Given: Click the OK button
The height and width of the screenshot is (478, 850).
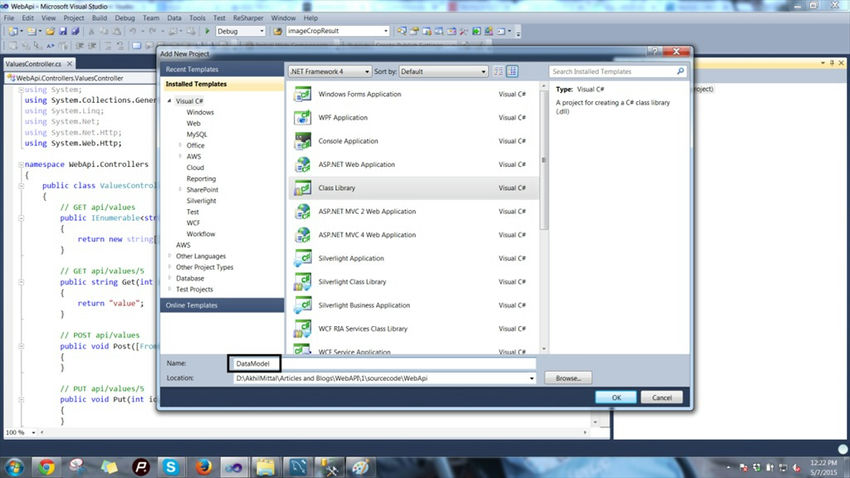Looking at the screenshot, I should [616, 397].
